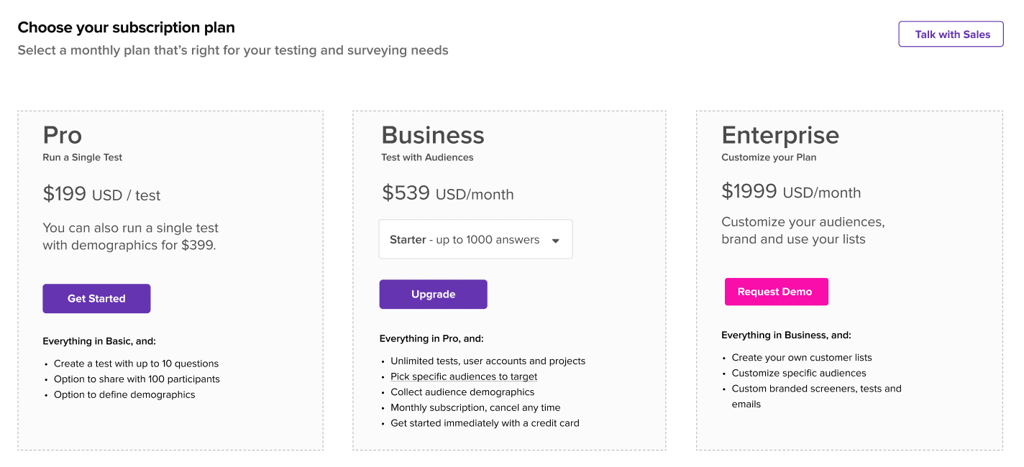
Task: Select the Business plan heading
Action: click(433, 135)
